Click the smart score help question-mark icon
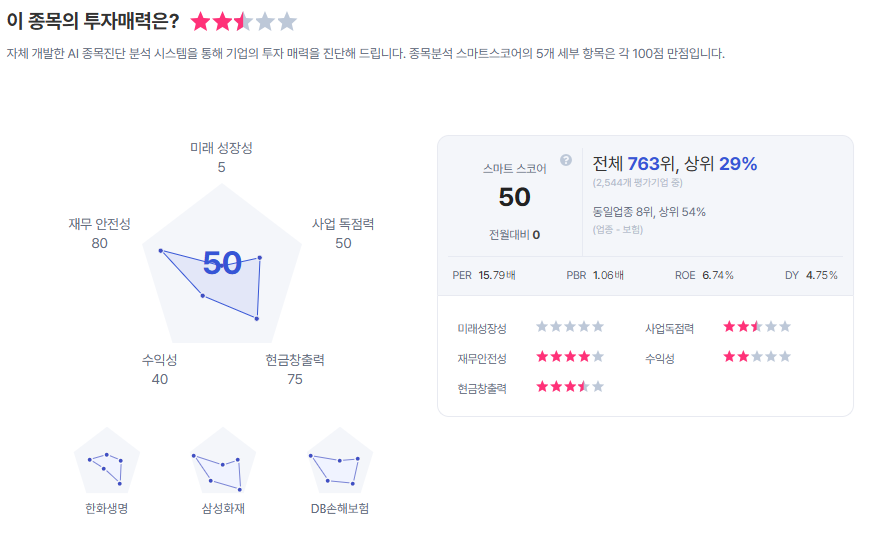The image size is (876, 542). click(566, 160)
